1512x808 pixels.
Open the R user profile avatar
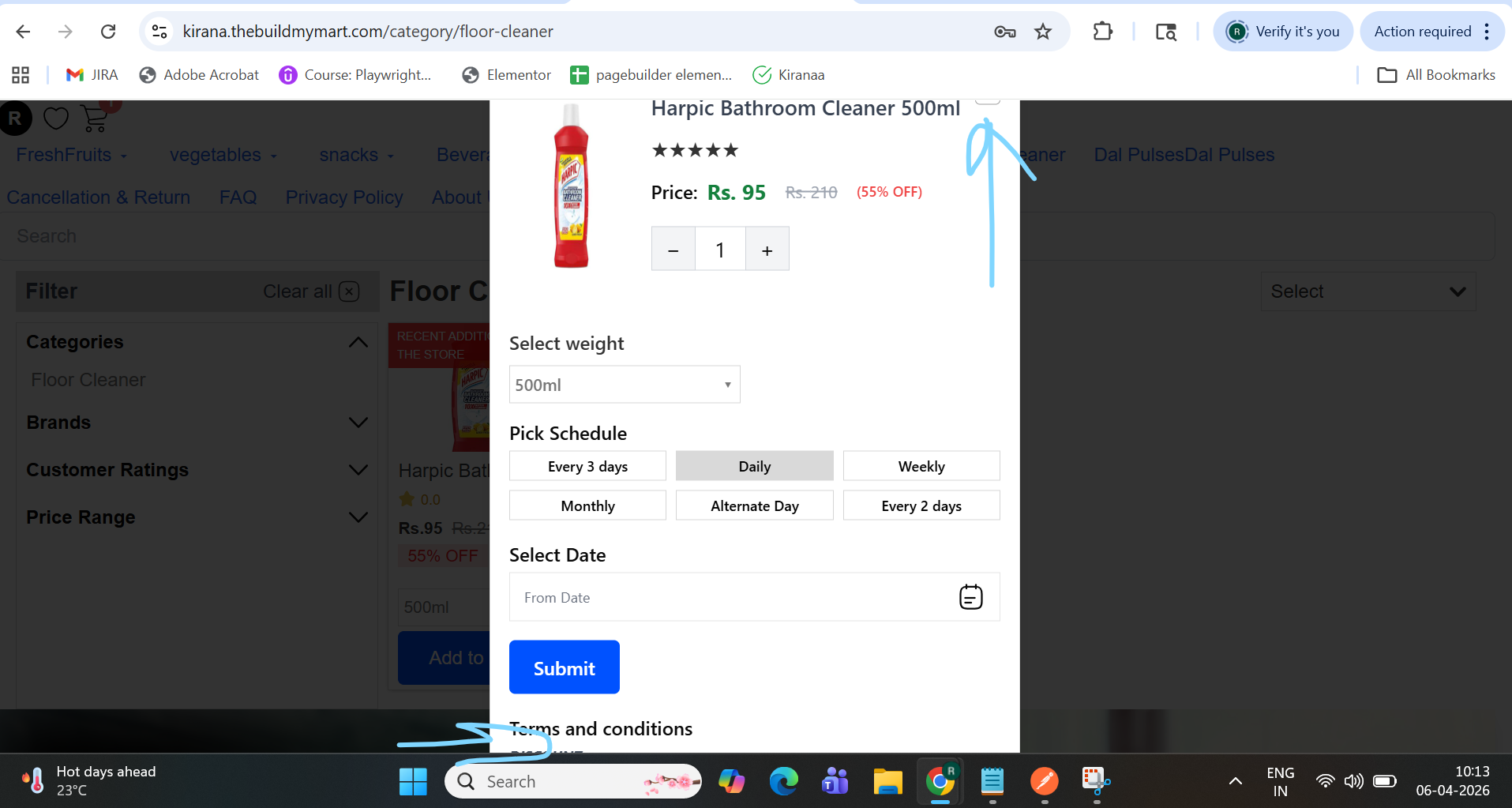(15, 118)
